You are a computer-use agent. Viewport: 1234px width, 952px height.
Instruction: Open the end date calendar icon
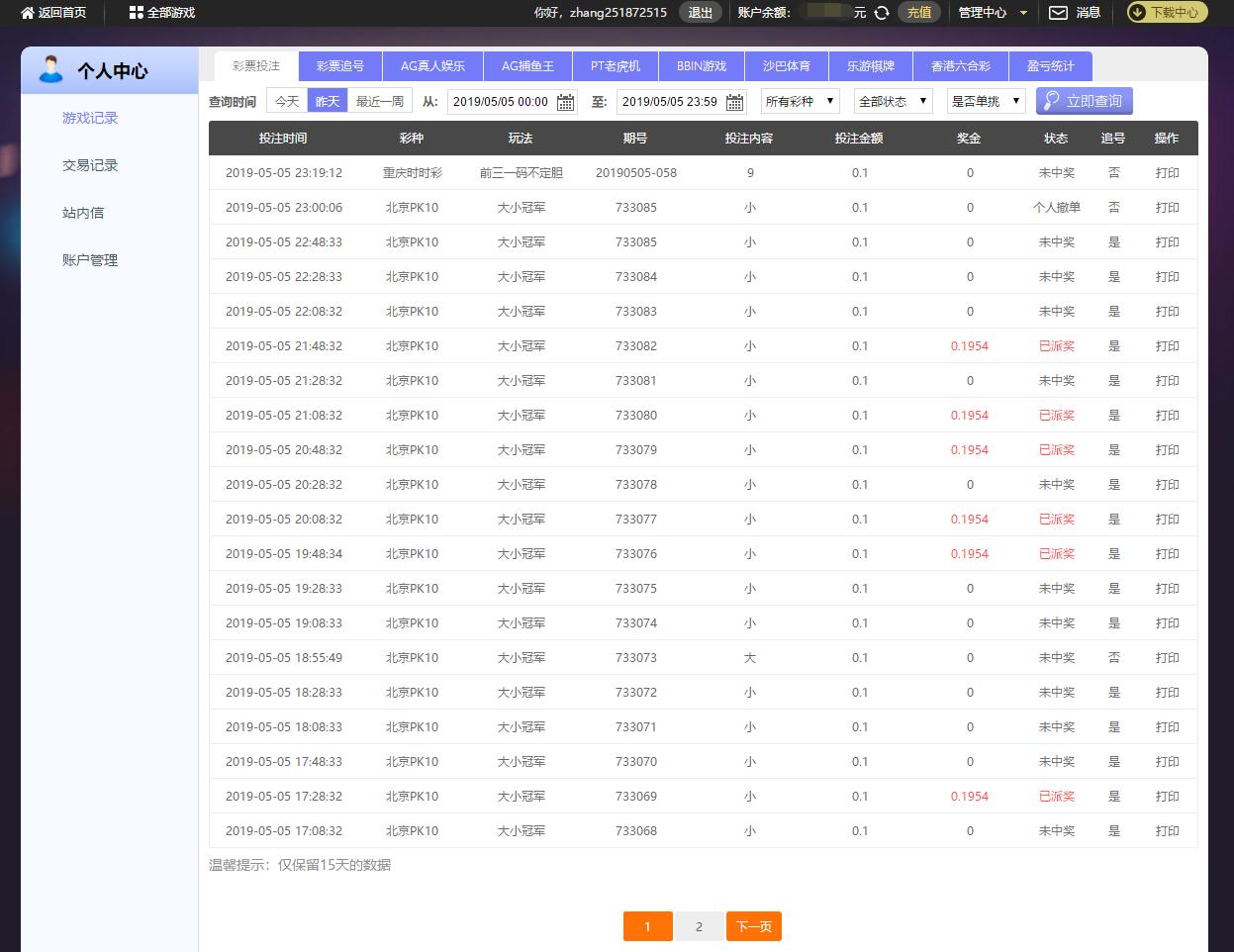tap(734, 102)
